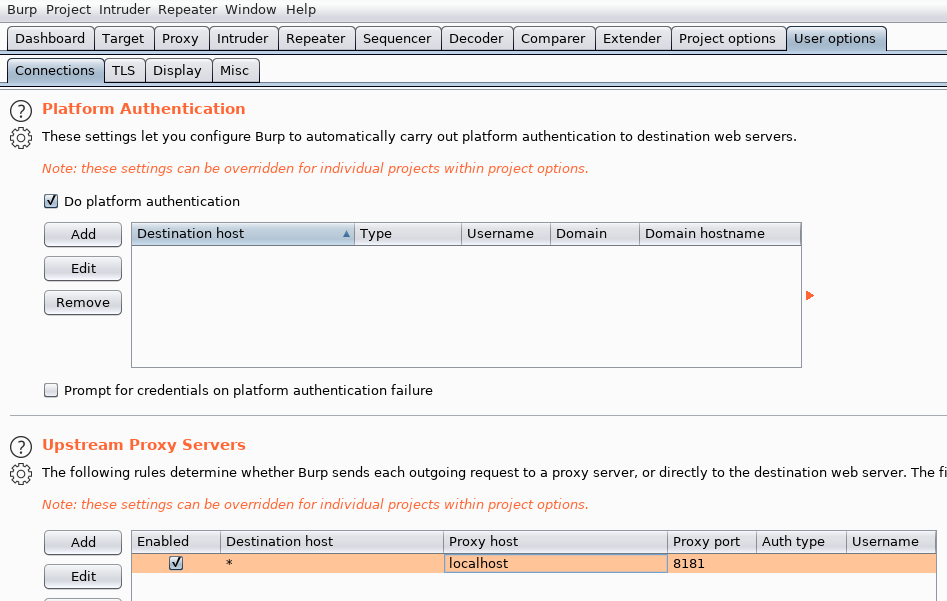Click the localhost Proxy host cell

point(555,563)
